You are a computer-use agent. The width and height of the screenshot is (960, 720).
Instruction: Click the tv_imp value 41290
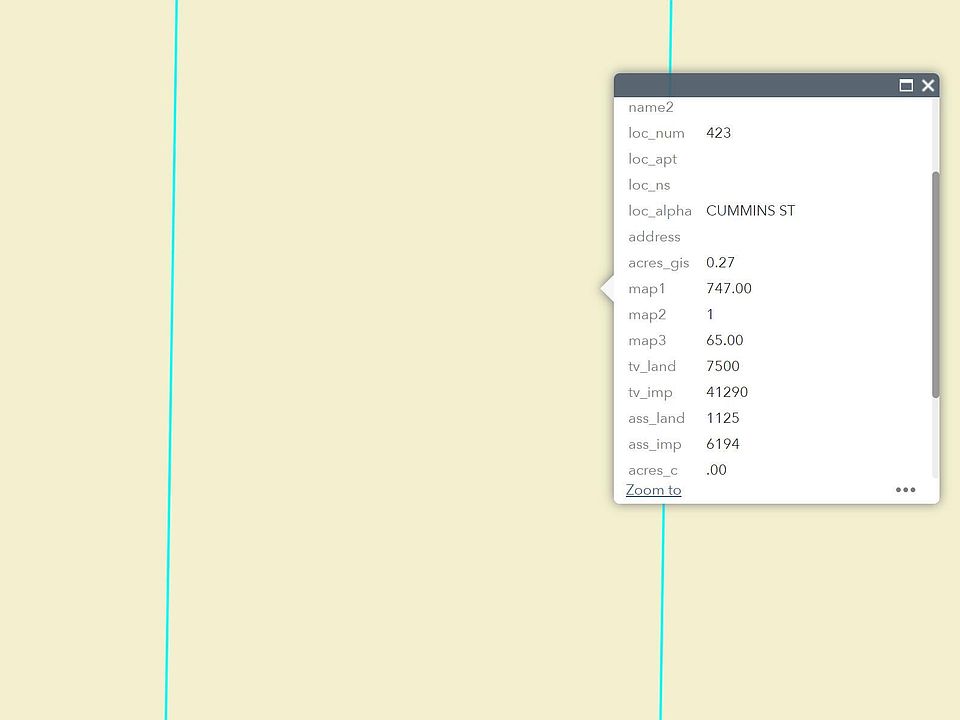point(726,393)
